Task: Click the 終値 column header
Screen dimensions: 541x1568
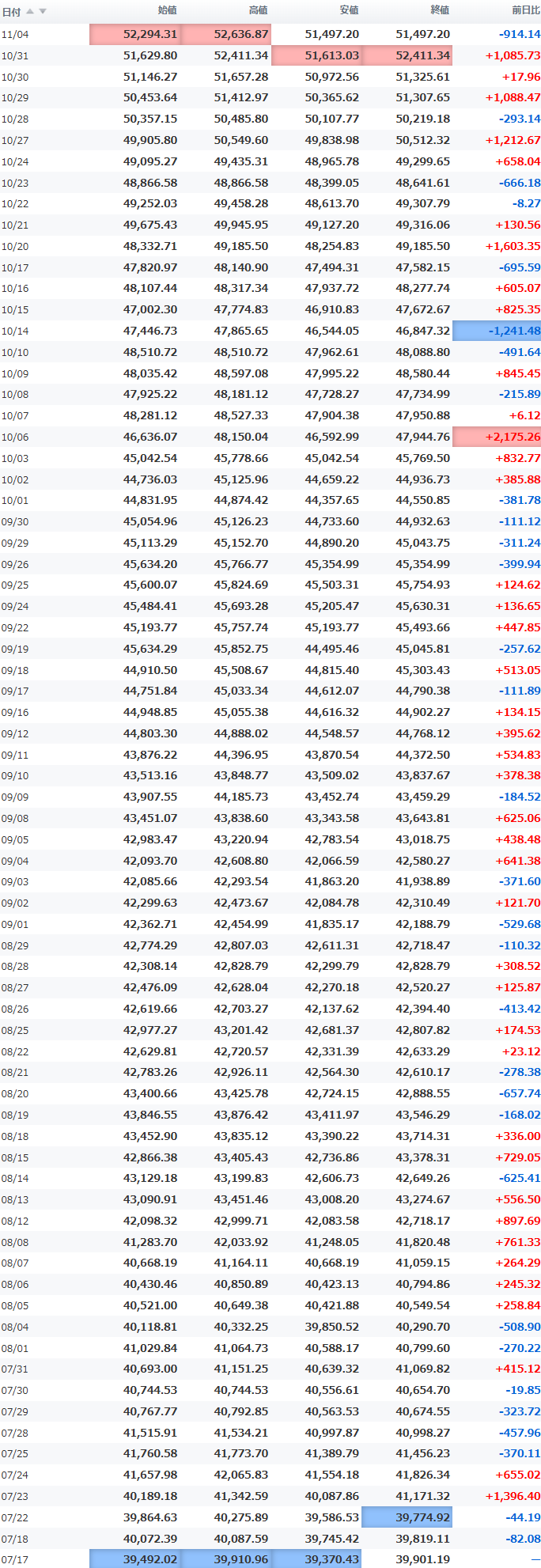Action: pyautogui.click(x=440, y=10)
